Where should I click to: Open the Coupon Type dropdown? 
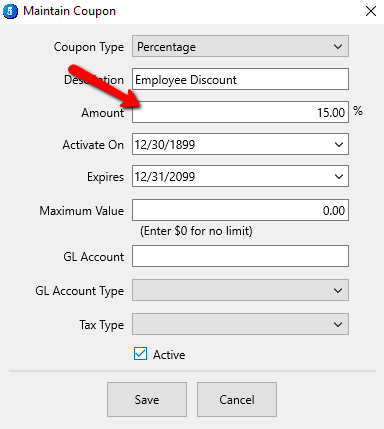coord(240,46)
